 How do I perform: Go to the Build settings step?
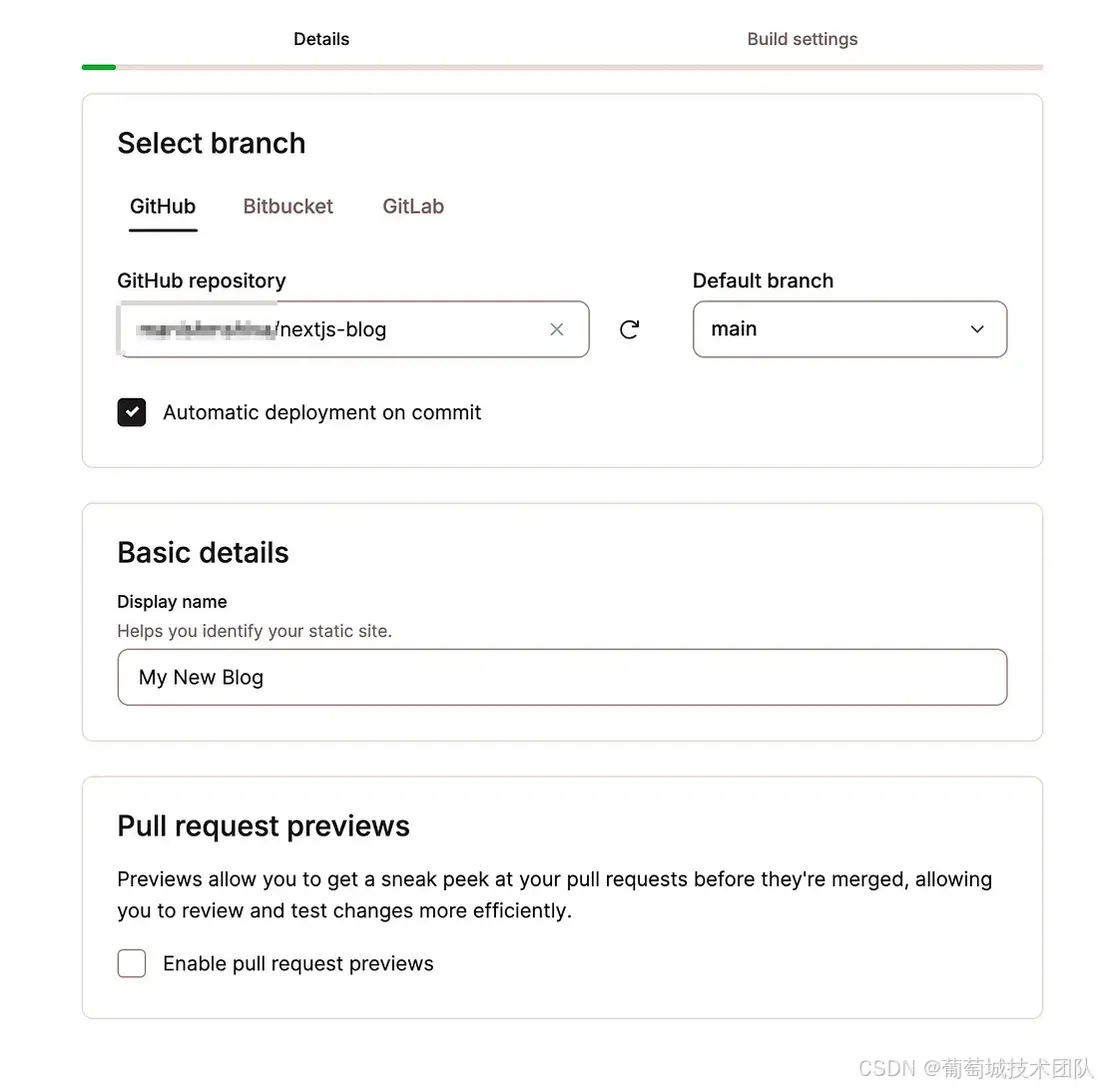(802, 39)
